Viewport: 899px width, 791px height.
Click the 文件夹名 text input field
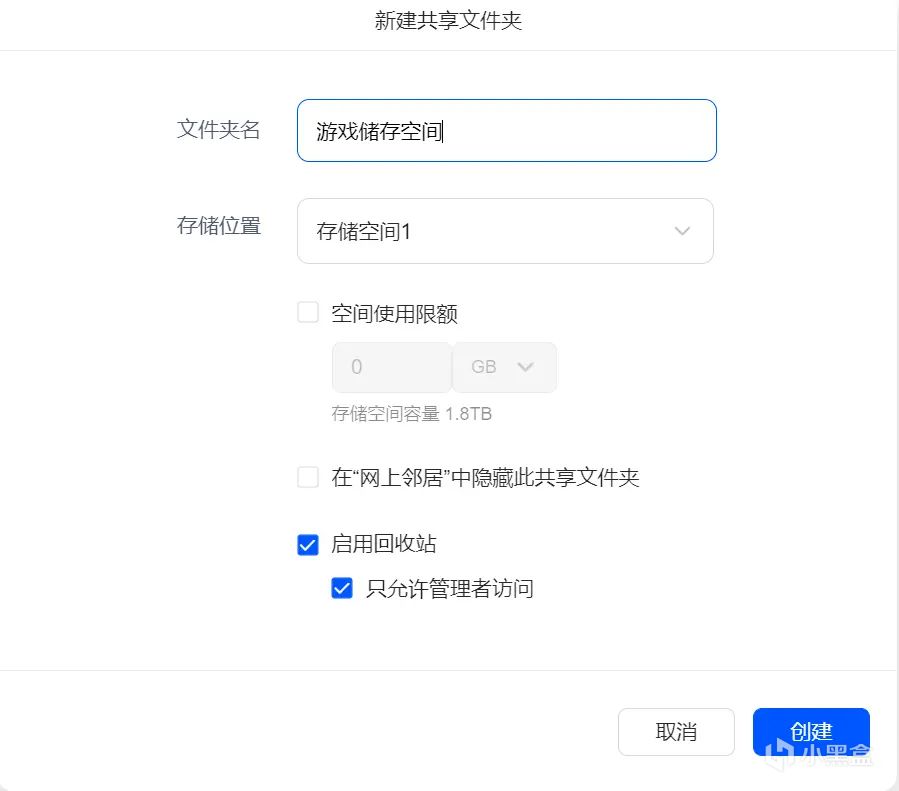tap(506, 131)
